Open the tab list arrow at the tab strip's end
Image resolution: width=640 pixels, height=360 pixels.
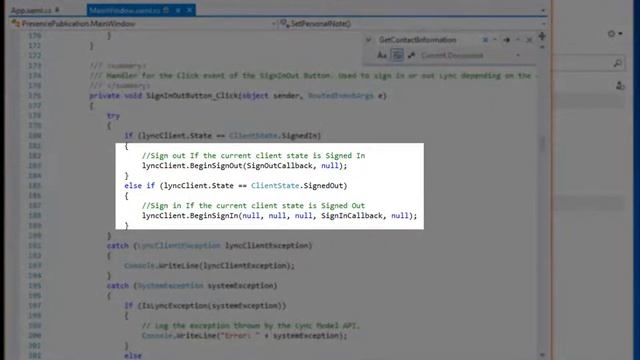click(x=542, y=11)
